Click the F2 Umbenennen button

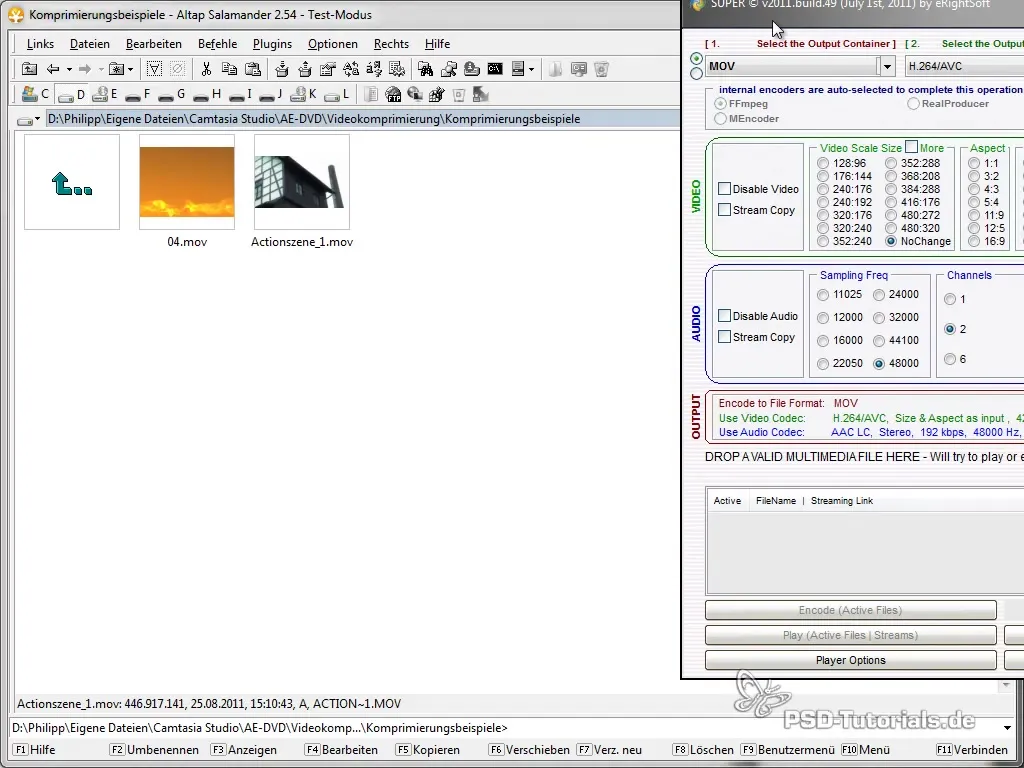tap(153, 750)
